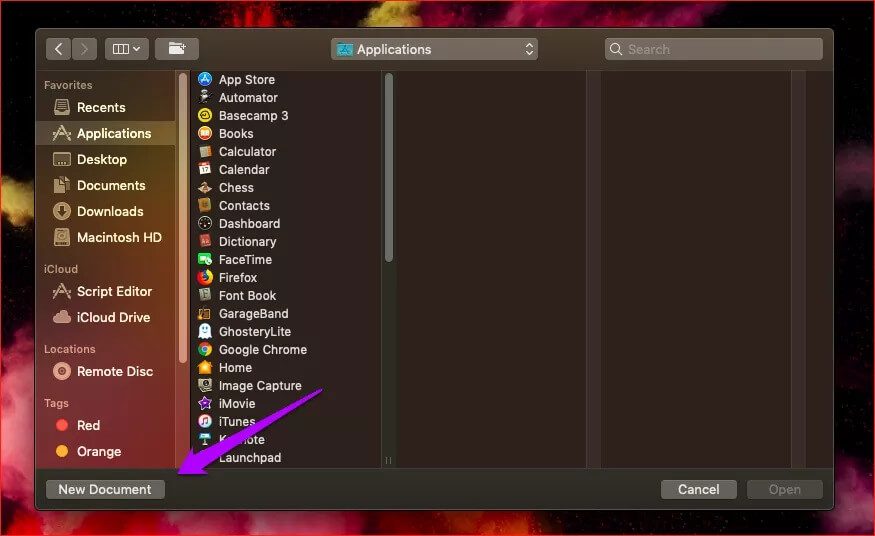Select Macintosh HD in the sidebar
The image size is (875, 536).
[106, 237]
